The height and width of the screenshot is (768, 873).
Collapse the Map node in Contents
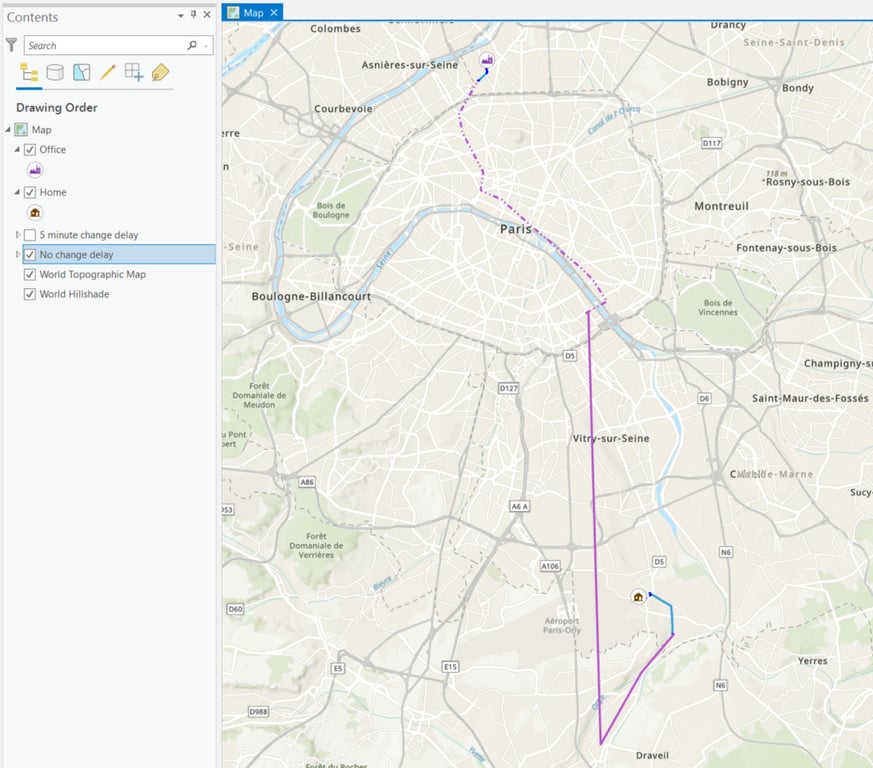pos(8,130)
